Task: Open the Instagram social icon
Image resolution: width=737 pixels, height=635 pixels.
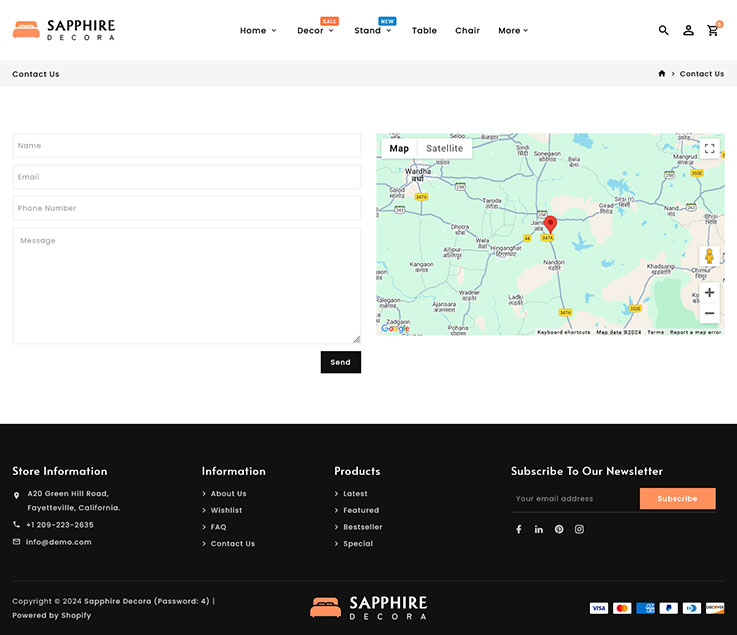Action: pos(579,529)
